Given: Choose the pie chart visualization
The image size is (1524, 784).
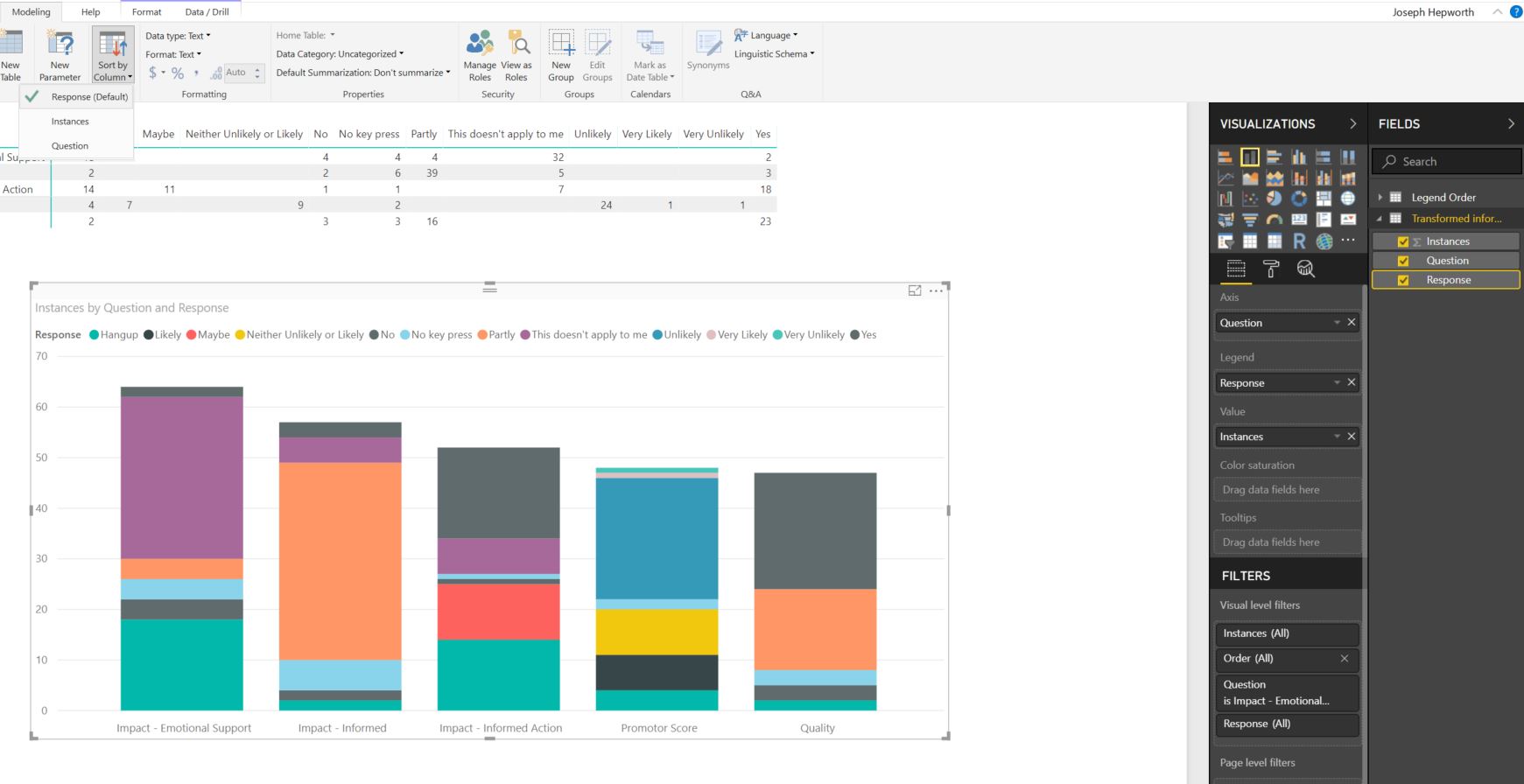Looking at the screenshot, I should tap(1275, 199).
